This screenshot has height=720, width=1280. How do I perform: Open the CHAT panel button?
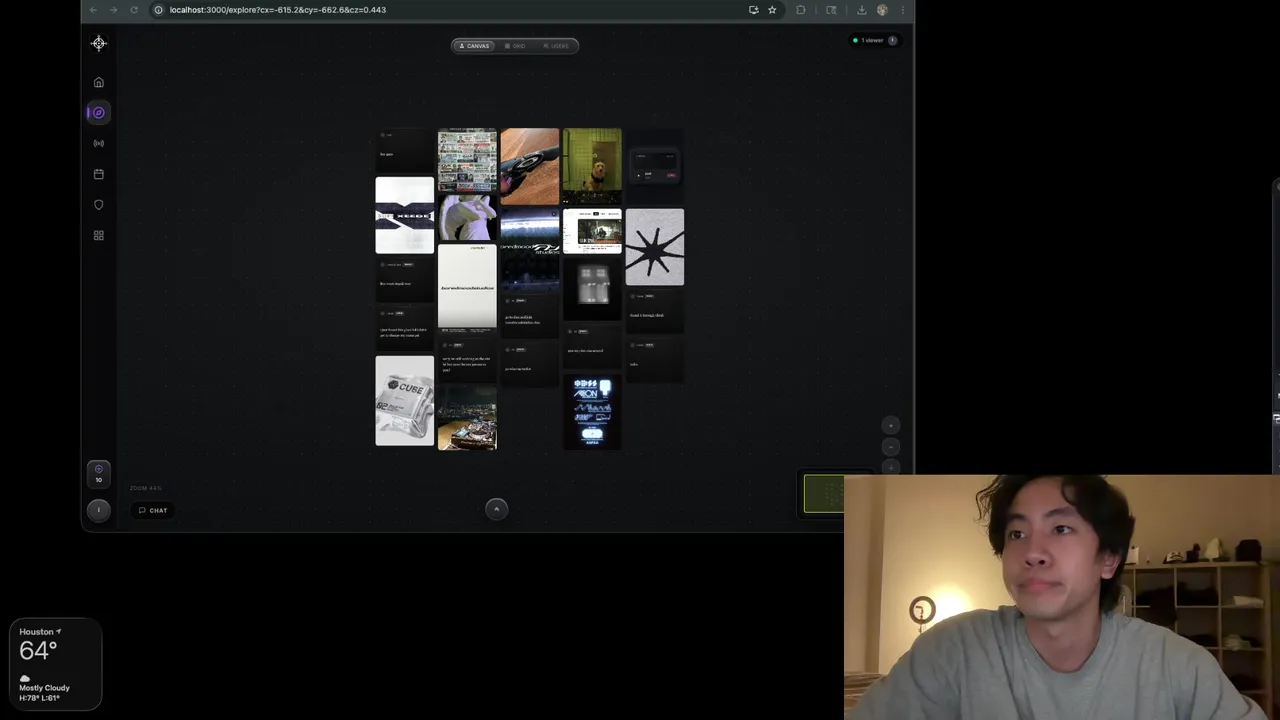pos(153,510)
